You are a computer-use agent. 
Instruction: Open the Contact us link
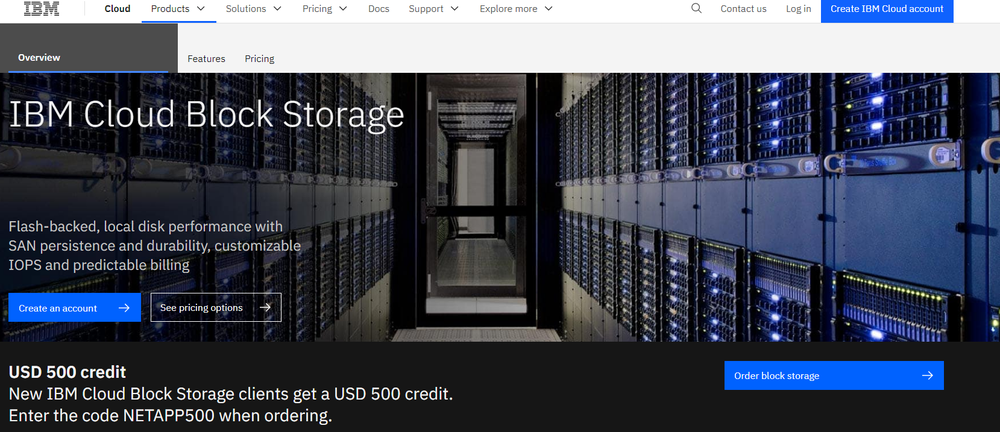(x=743, y=9)
